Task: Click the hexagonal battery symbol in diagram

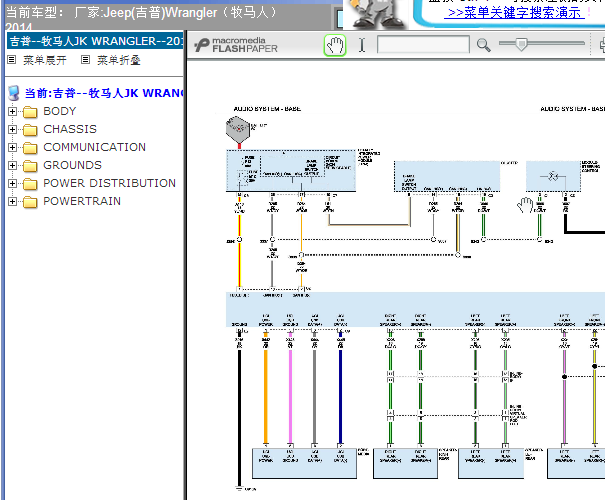Action: 238,130
